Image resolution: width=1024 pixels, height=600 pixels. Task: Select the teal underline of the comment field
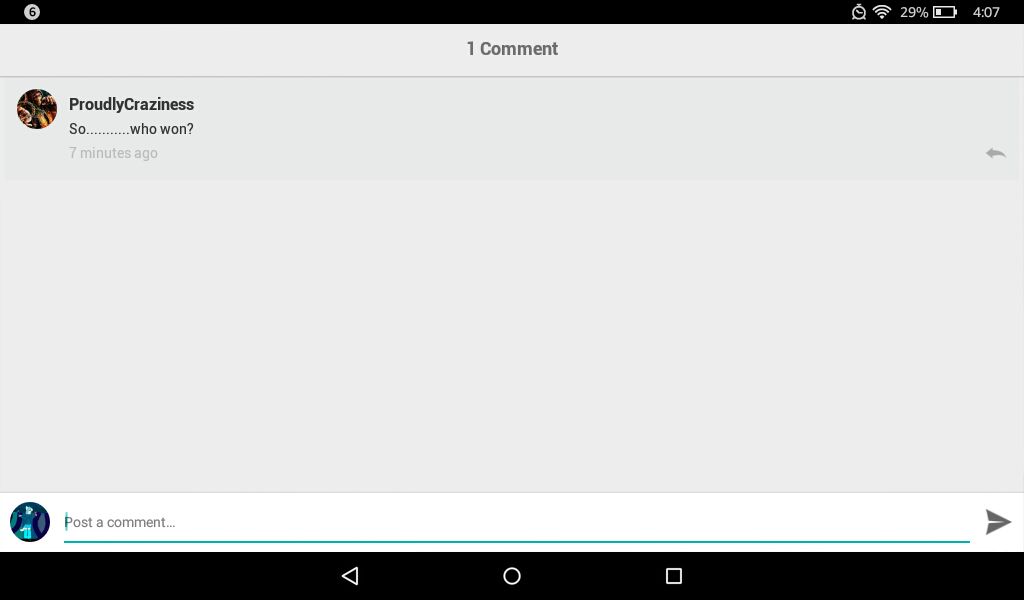click(517, 541)
